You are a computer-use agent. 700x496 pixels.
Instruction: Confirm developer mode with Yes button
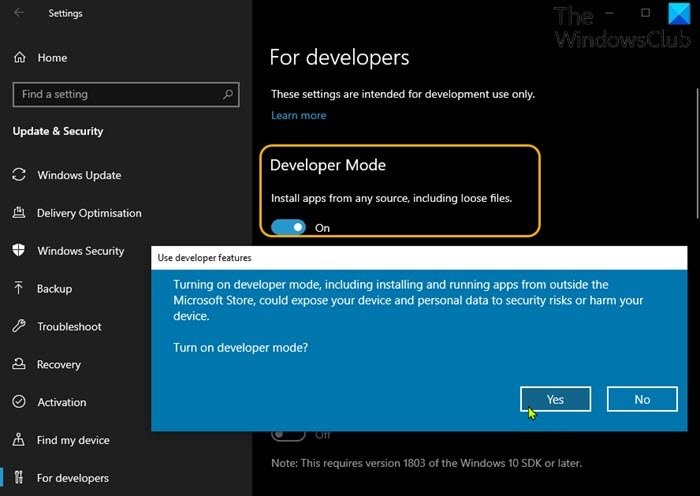click(555, 399)
